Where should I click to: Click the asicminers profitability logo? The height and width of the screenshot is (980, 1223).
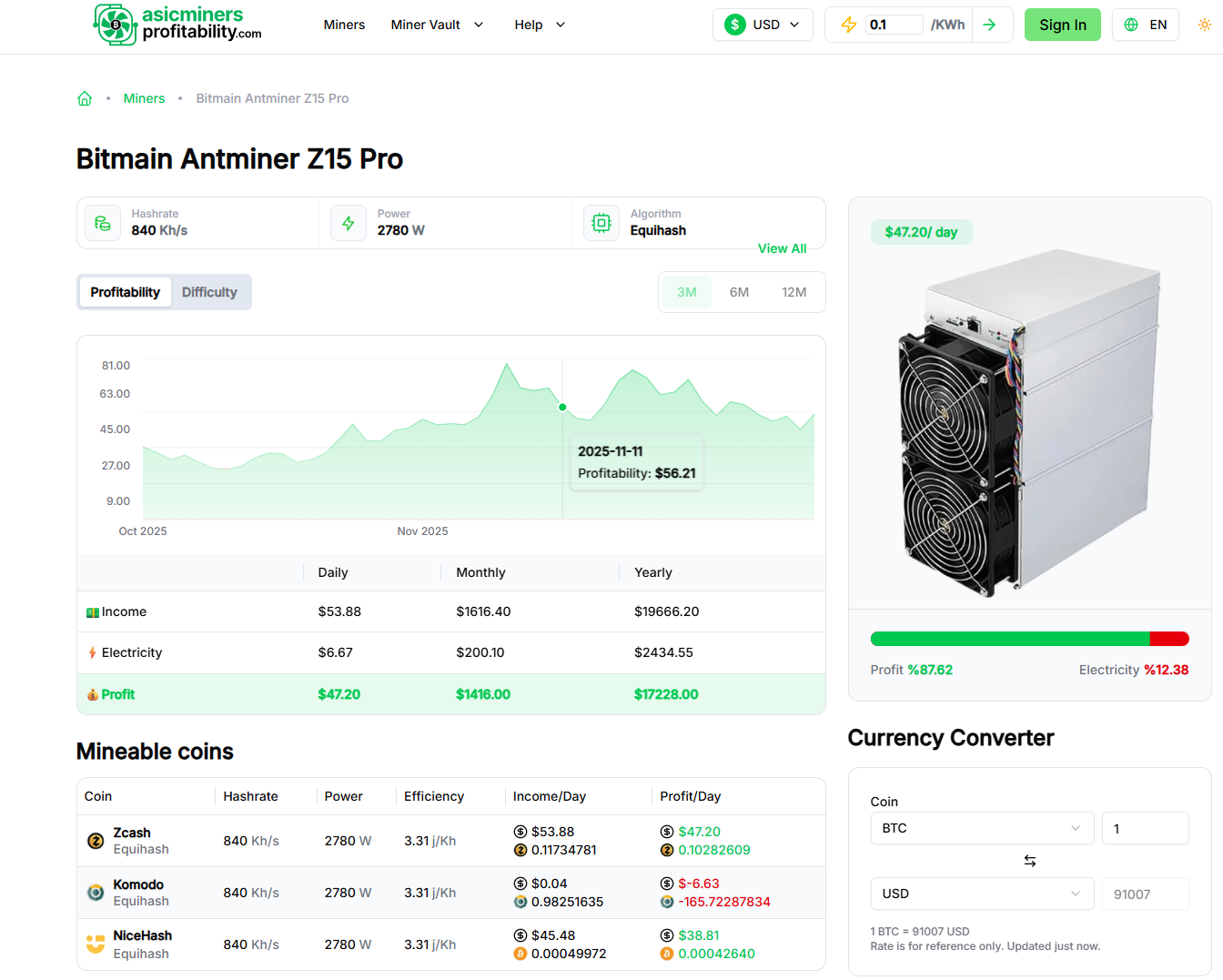177,25
